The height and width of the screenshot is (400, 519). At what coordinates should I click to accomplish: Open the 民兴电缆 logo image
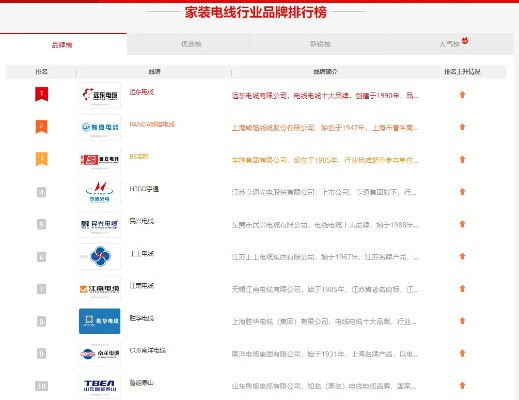click(x=100, y=224)
